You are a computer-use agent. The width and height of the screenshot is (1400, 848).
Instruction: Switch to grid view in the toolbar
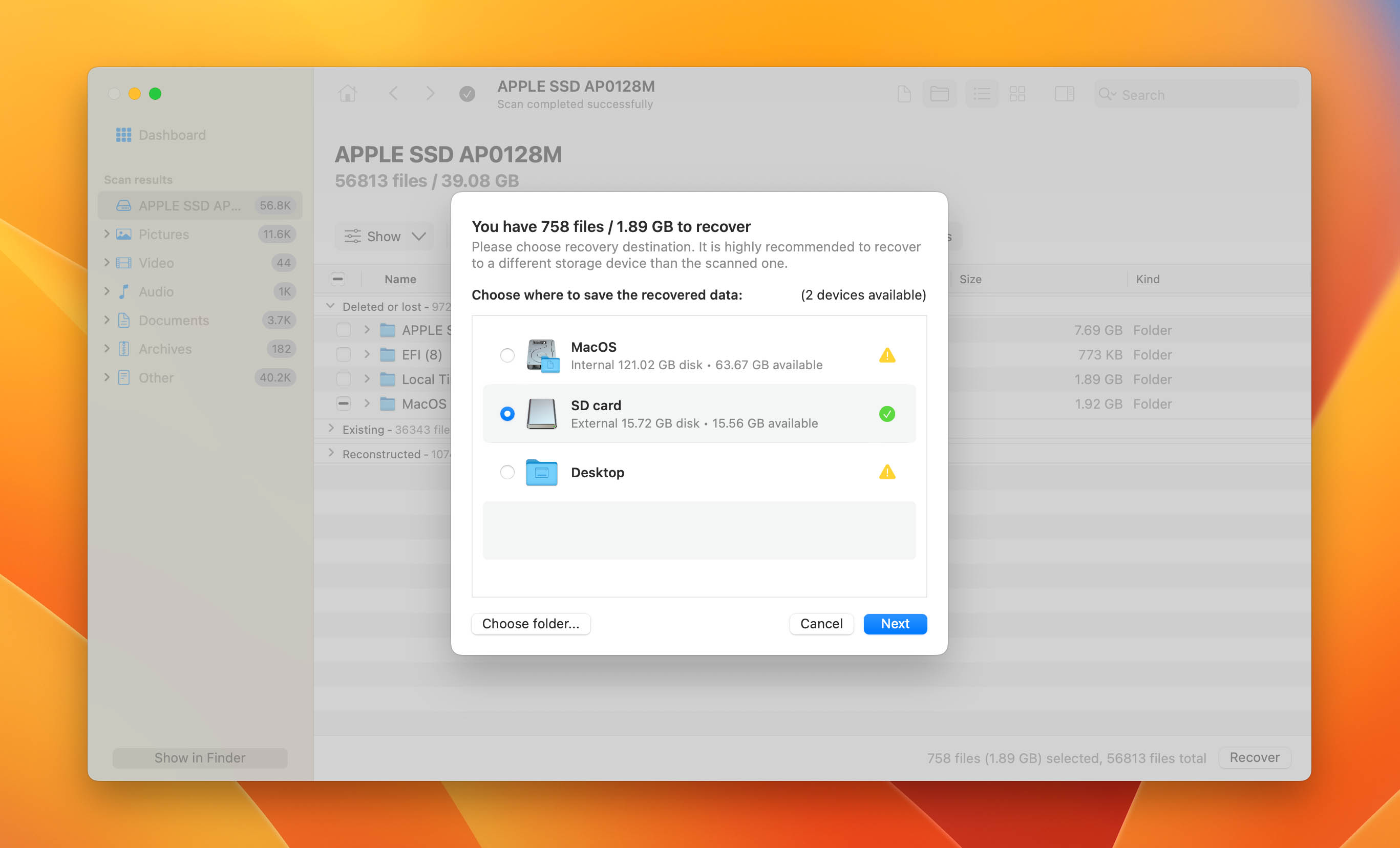1017,94
